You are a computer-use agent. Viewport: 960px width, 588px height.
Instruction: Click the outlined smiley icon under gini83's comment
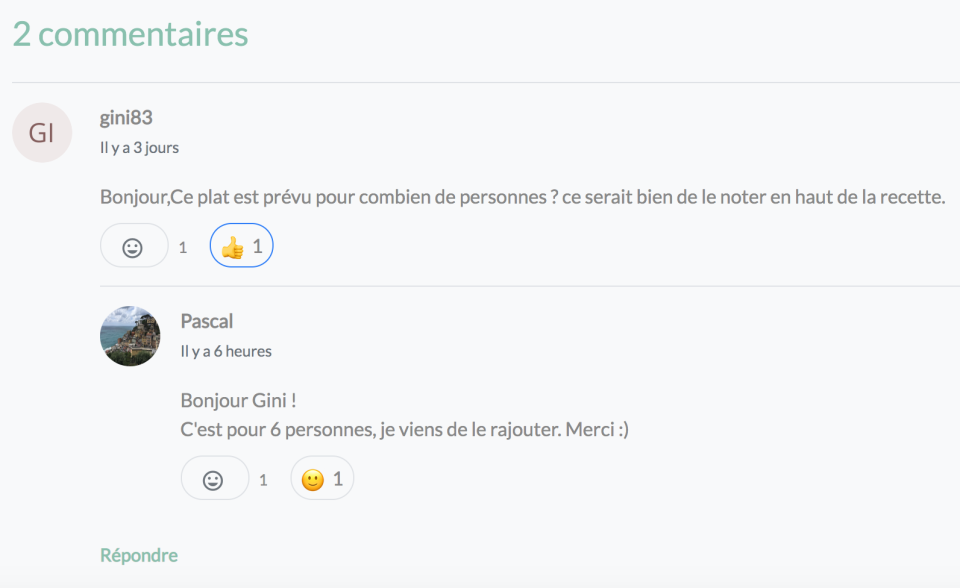(x=133, y=245)
